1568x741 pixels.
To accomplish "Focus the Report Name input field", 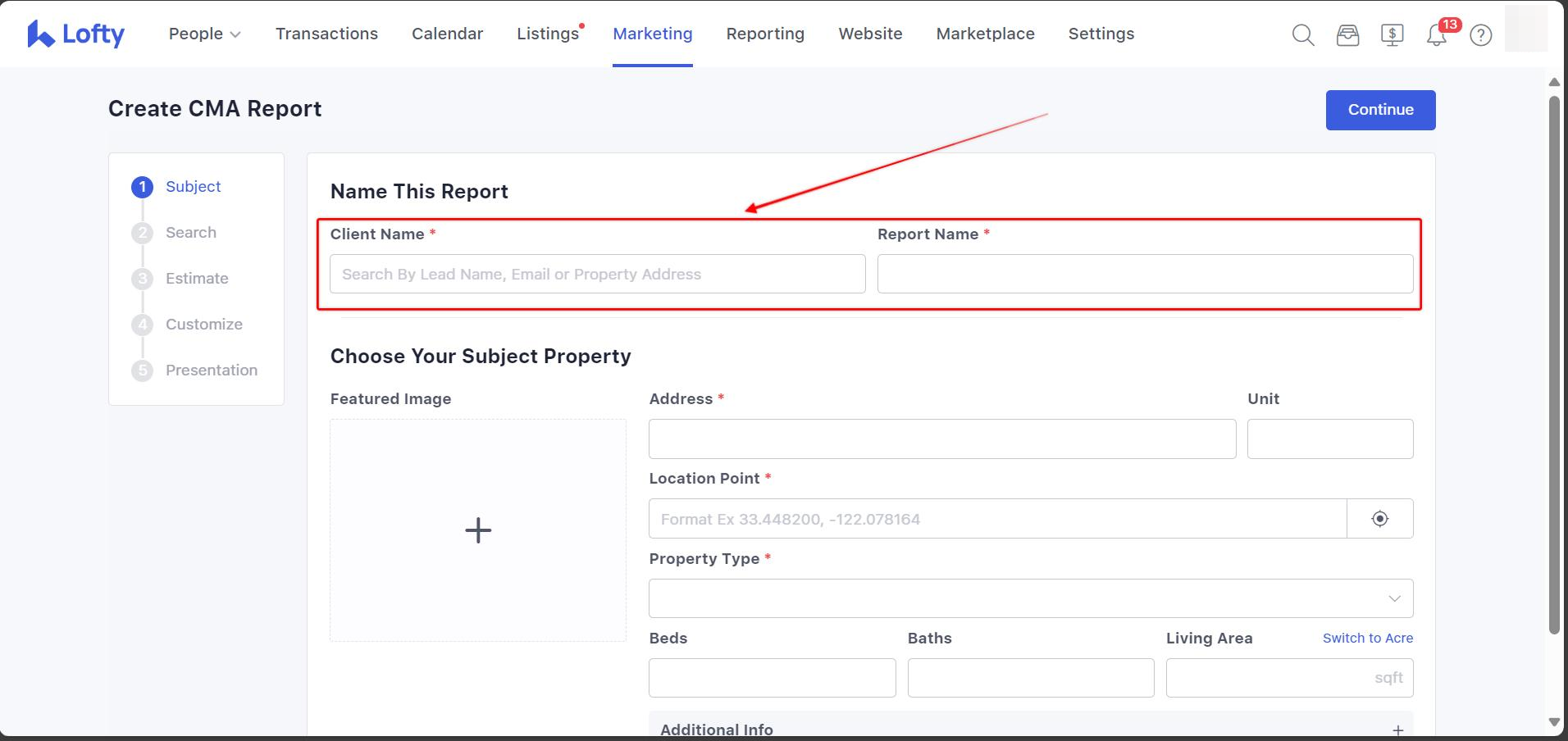I will (1144, 274).
